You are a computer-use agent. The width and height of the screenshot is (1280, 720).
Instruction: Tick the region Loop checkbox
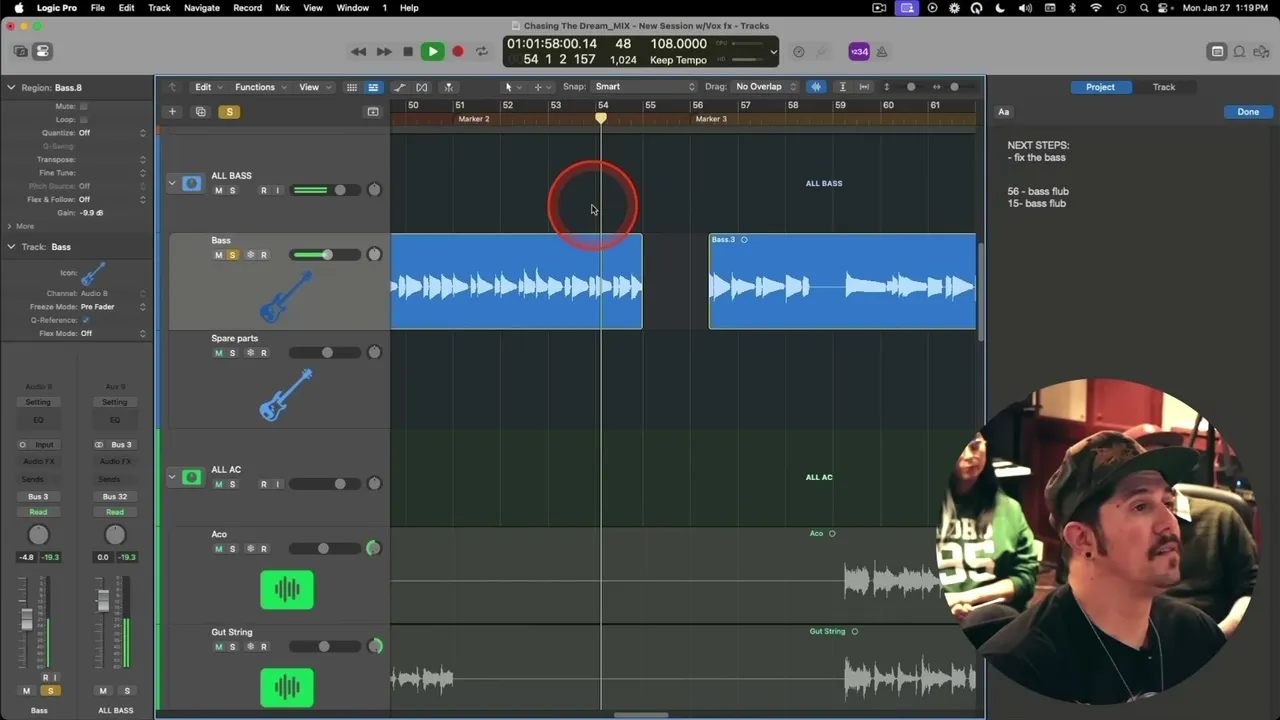tap(83, 119)
